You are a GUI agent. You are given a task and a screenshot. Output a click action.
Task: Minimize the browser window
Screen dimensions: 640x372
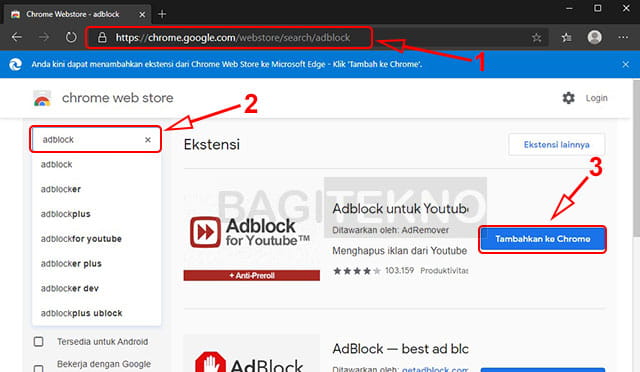[x=569, y=8]
